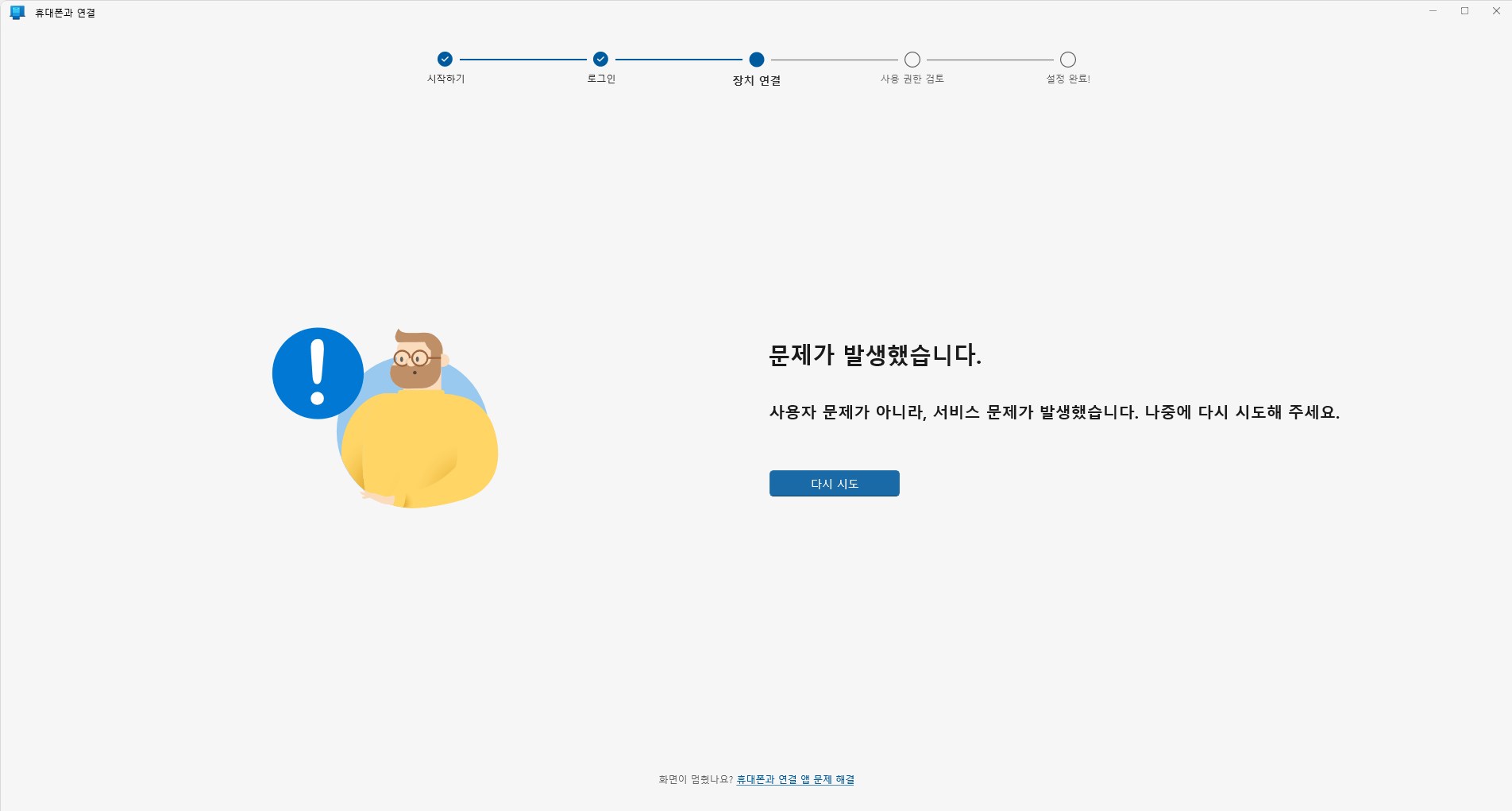This screenshot has width=1512, height=811.
Task: Click the blue exclamation error icon
Action: tap(319, 373)
